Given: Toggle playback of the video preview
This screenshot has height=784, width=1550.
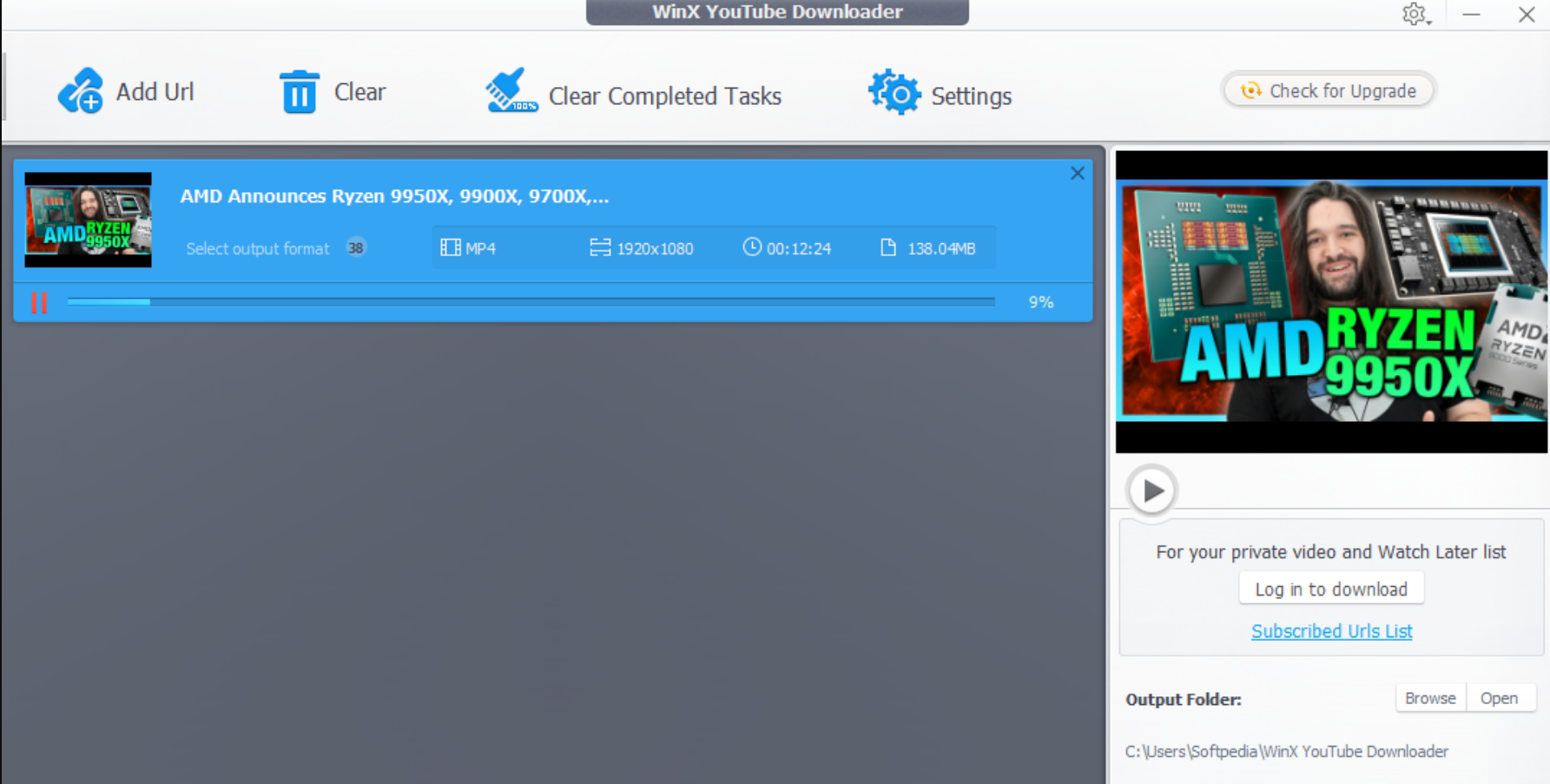Looking at the screenshot, I should pyautogui.click(x=1151, y=491).
